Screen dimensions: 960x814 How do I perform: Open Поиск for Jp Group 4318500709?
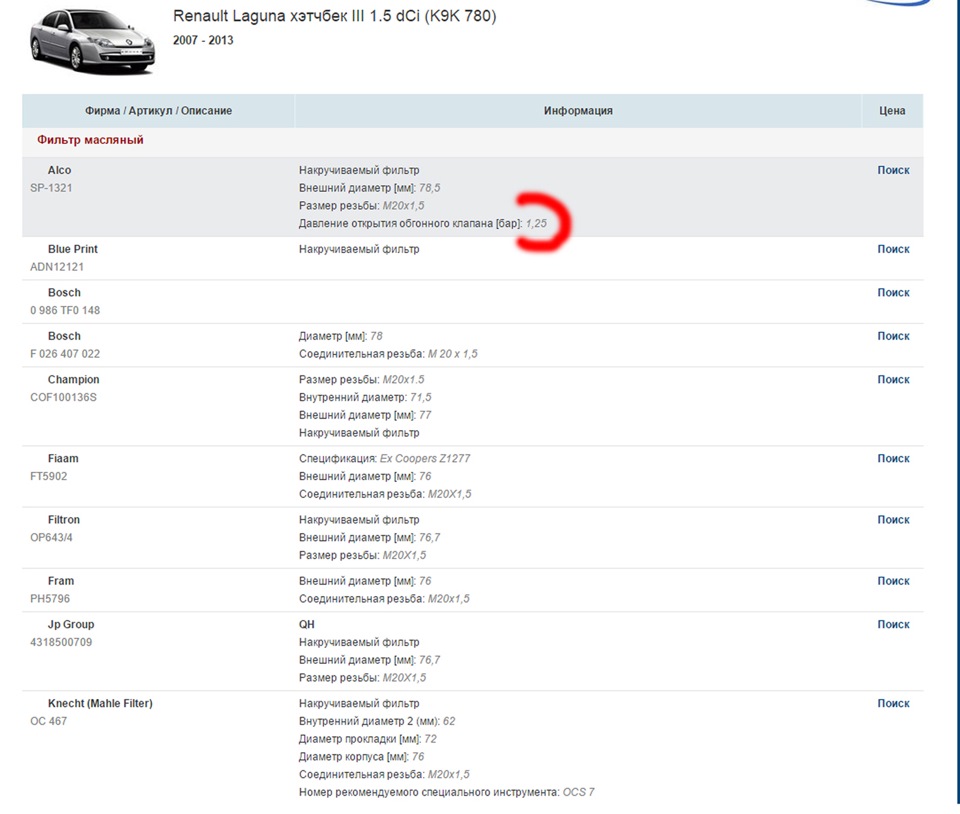click(x=893, y=624)
